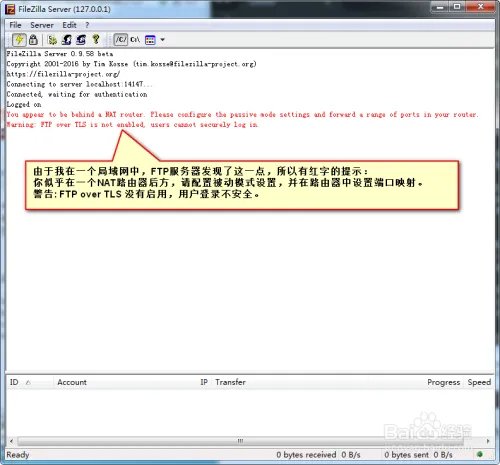The image size is (500, 465).
Task: Click the scrollbar left arrow
Action: pos(12,441)
